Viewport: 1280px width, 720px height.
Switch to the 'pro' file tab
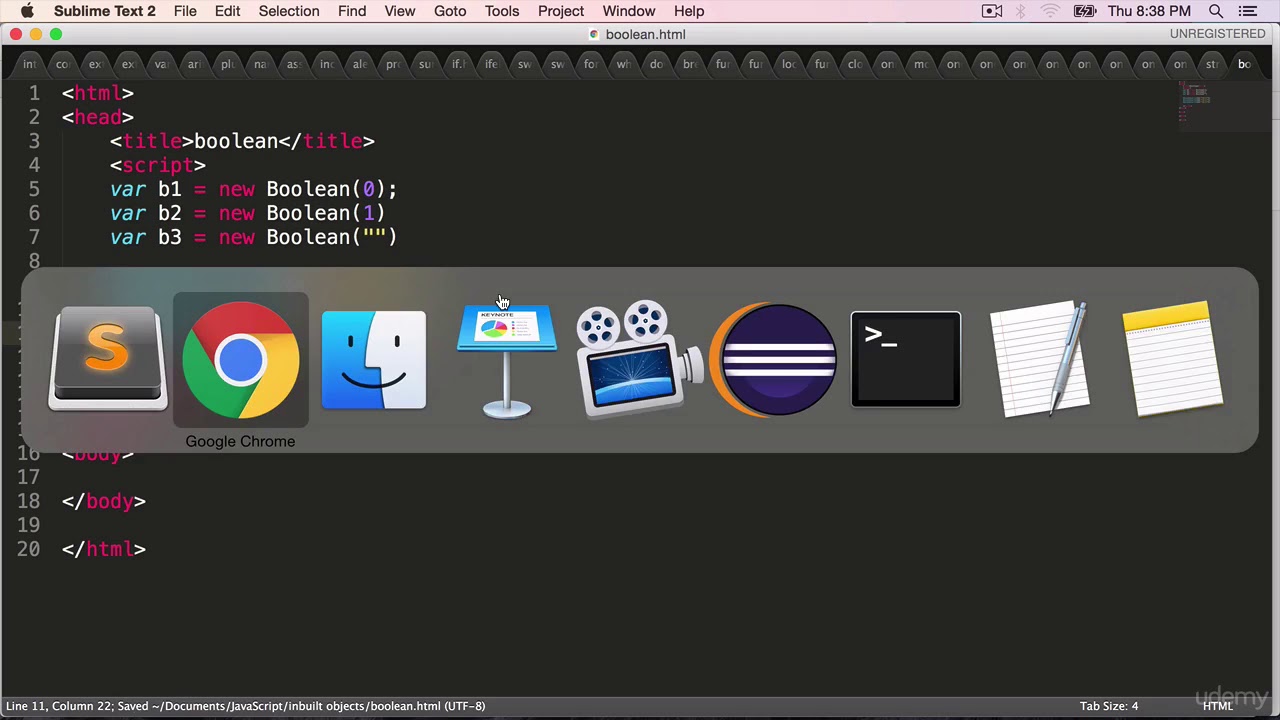click(392, 64)
